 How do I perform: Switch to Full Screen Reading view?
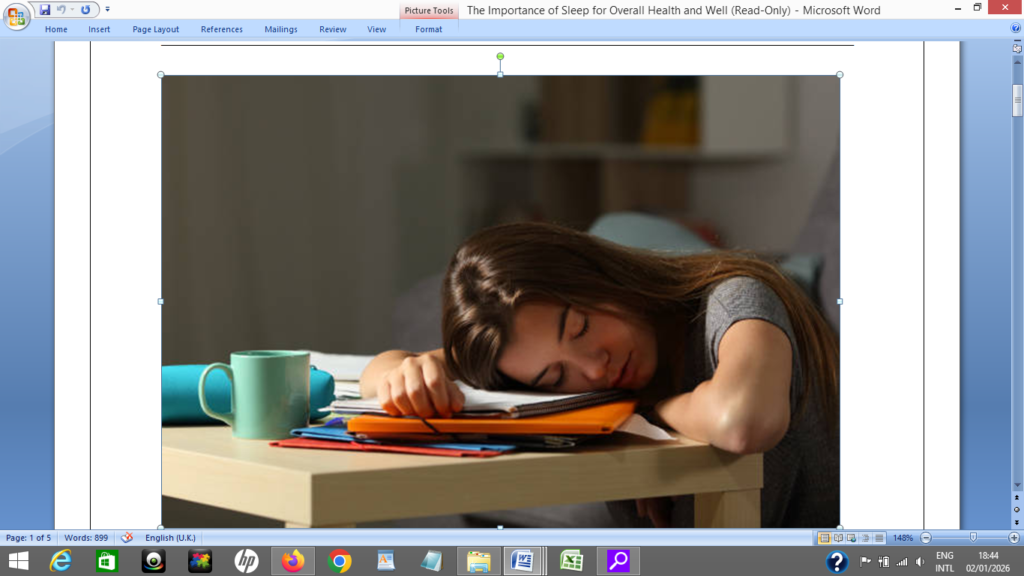tap(839, 538)
